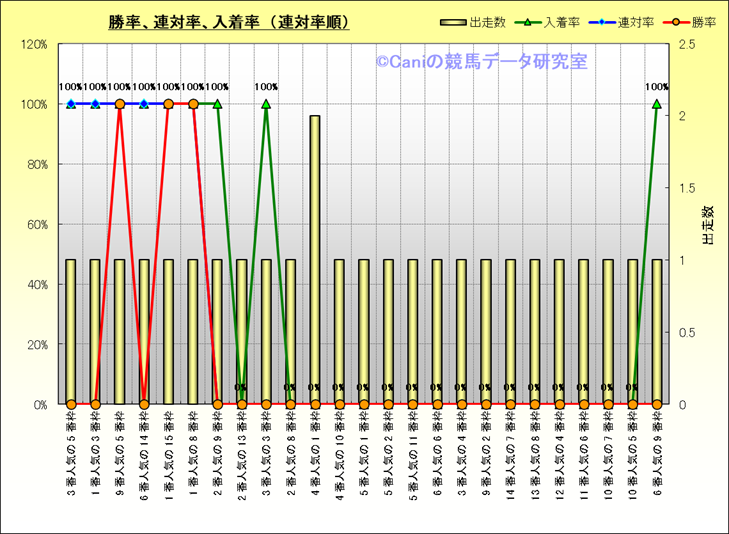Click the green triangle marker at far right 100%

(x=657, y=104)
